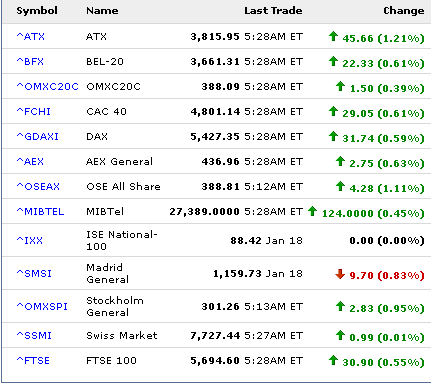The height and width of the screenshot is (383, 431).
Task: Open the ^IXX symbol link
Action: click(x=30, y=240)
